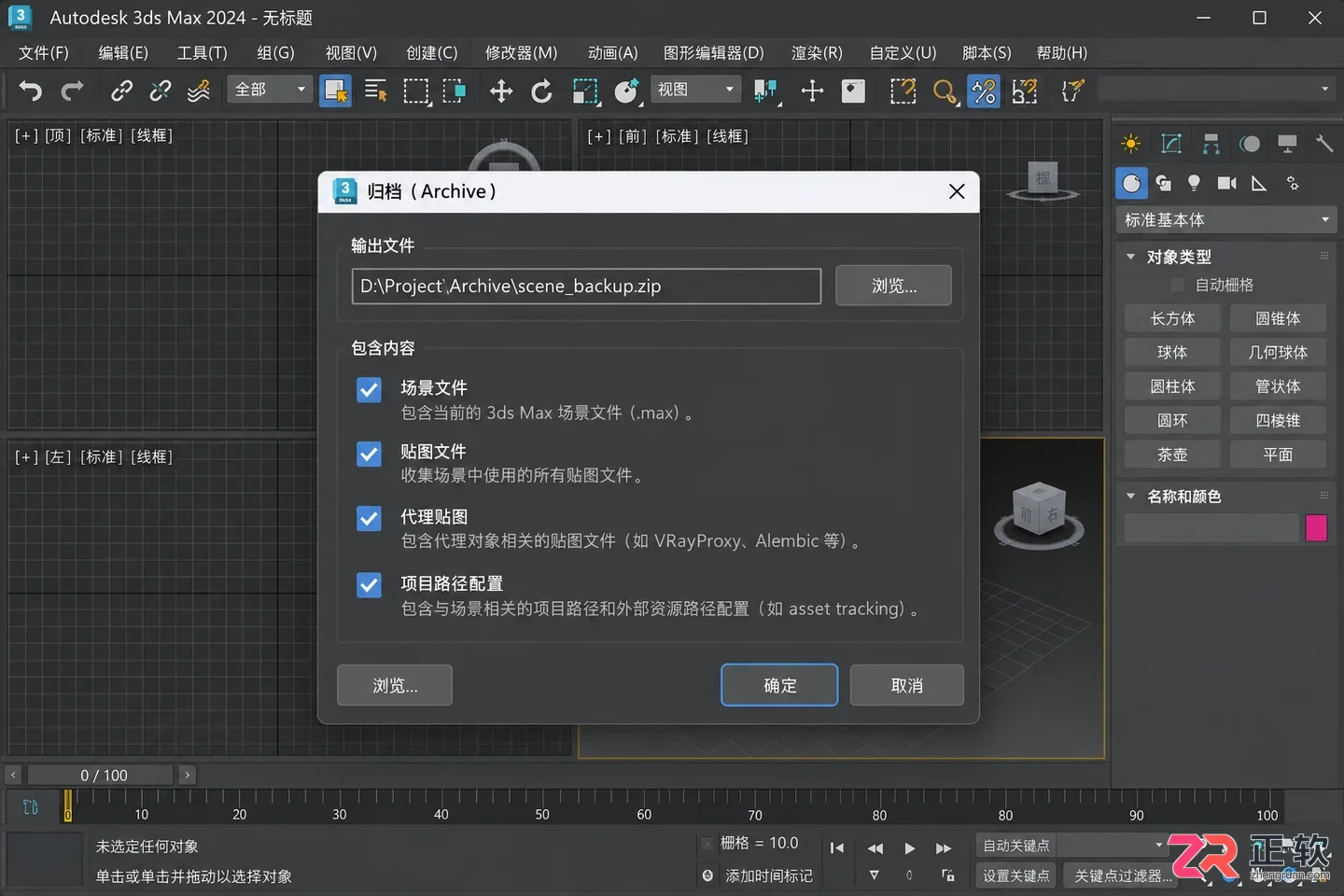Open the pink object color swatch
This screenshot has height=896, width=1344.
pos(1317,528)
